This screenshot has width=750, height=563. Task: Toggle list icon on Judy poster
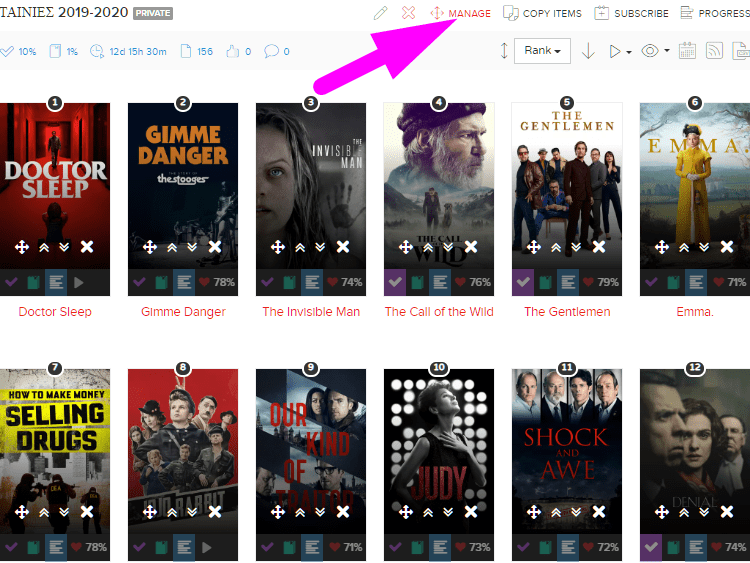(x=440, y=547)
